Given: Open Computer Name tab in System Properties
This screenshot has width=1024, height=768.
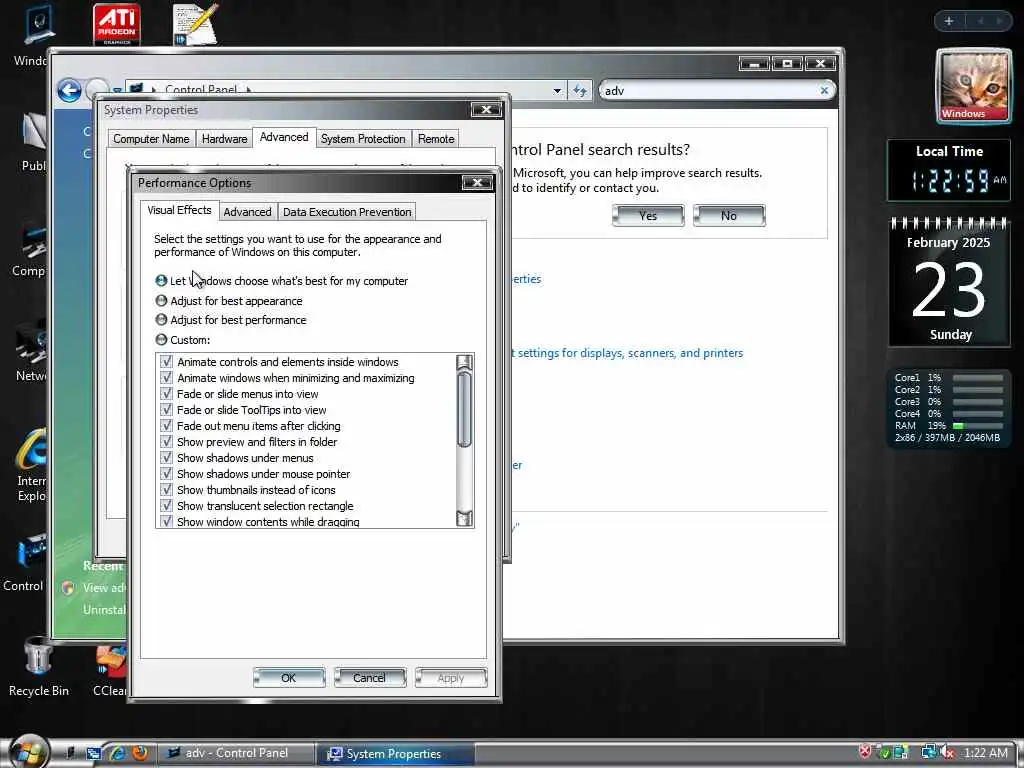Looking at the screenshot, I should coord(151,139).
